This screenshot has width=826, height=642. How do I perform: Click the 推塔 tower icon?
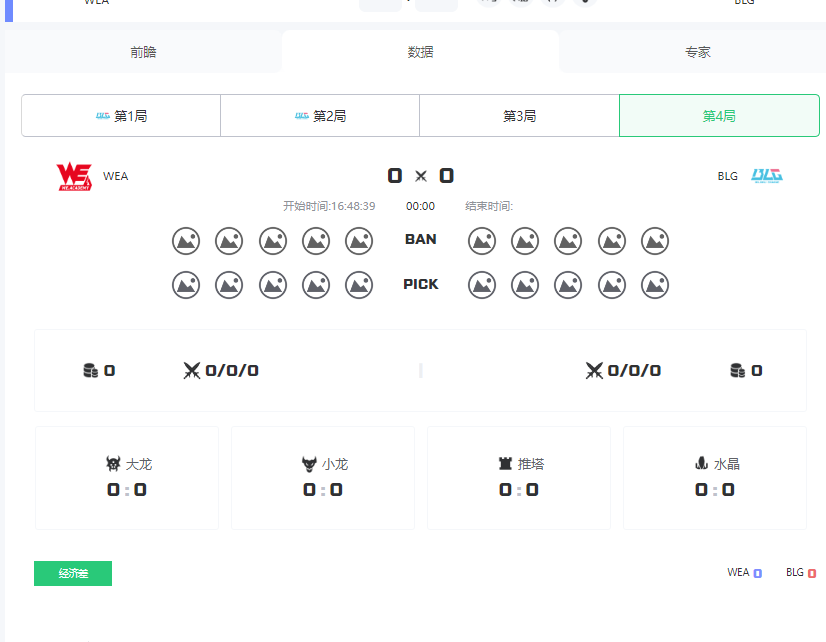(x=505, y=463)
